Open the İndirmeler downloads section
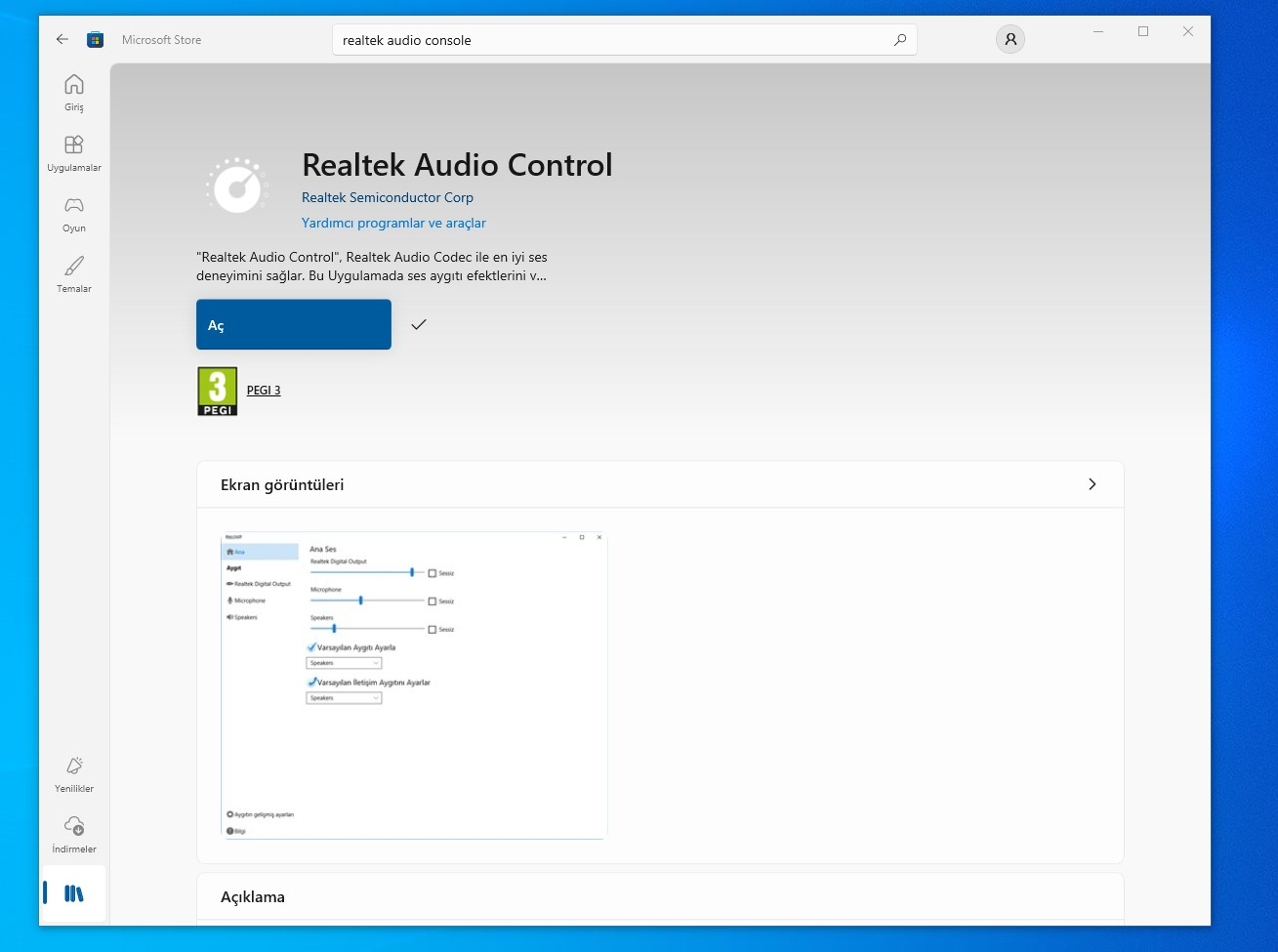 74,835
